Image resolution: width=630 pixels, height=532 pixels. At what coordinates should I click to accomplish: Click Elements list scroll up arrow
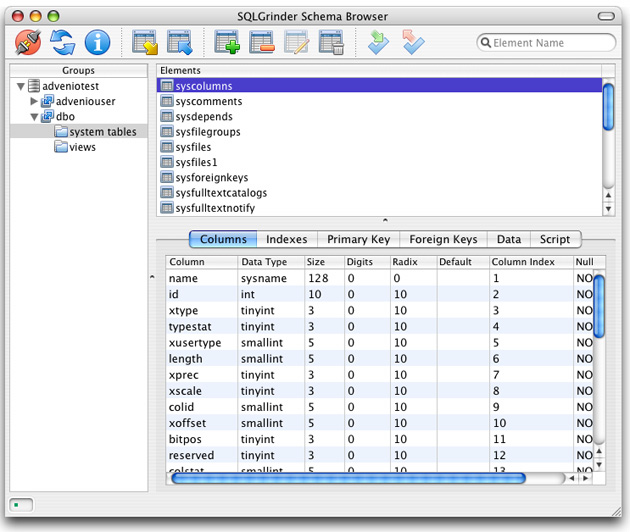(608, 195)
